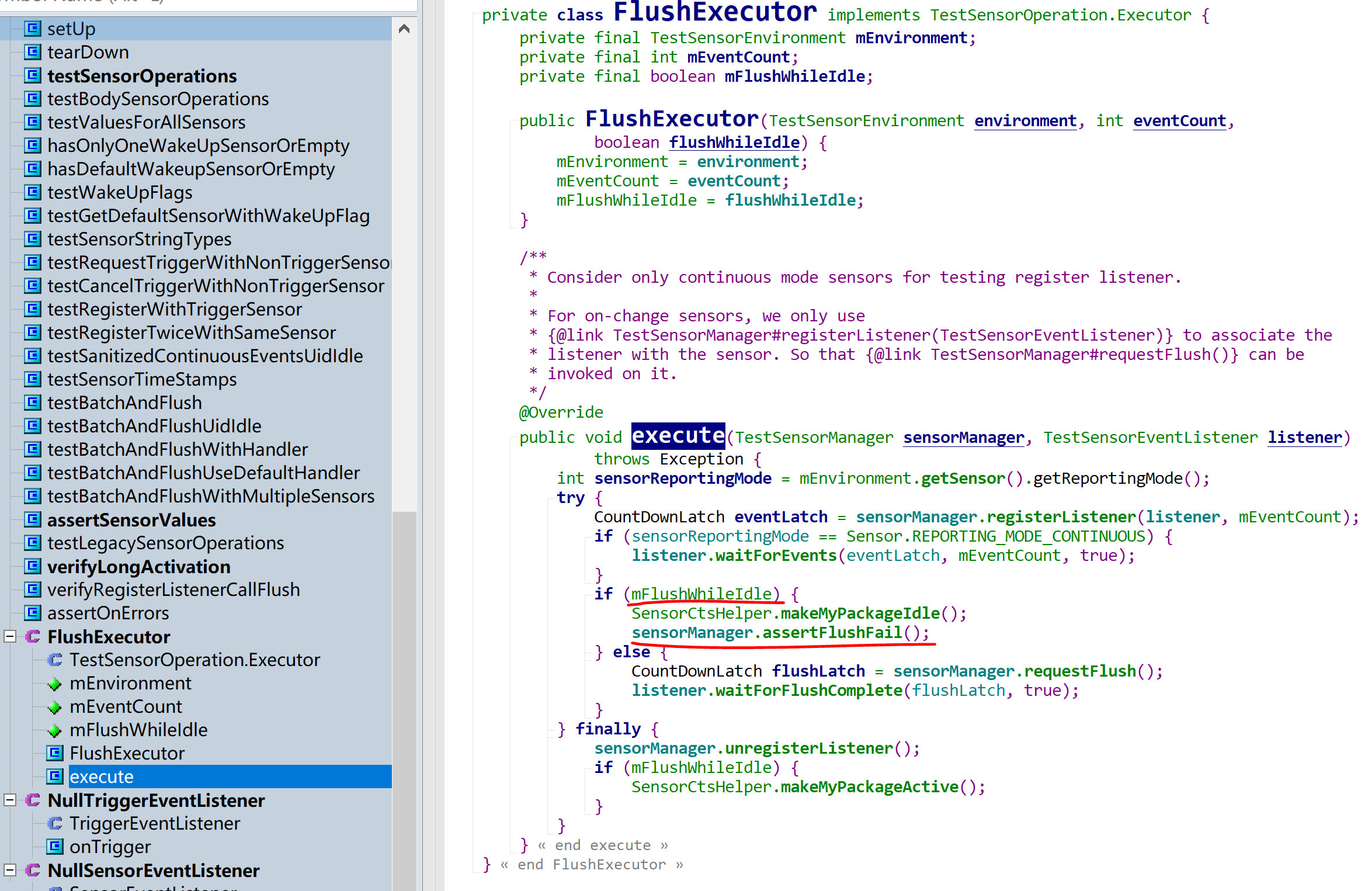The image size is (1372, 891).
Task: Click the NullTriggerEventListener class icon
Action: [x=33, y=800]
